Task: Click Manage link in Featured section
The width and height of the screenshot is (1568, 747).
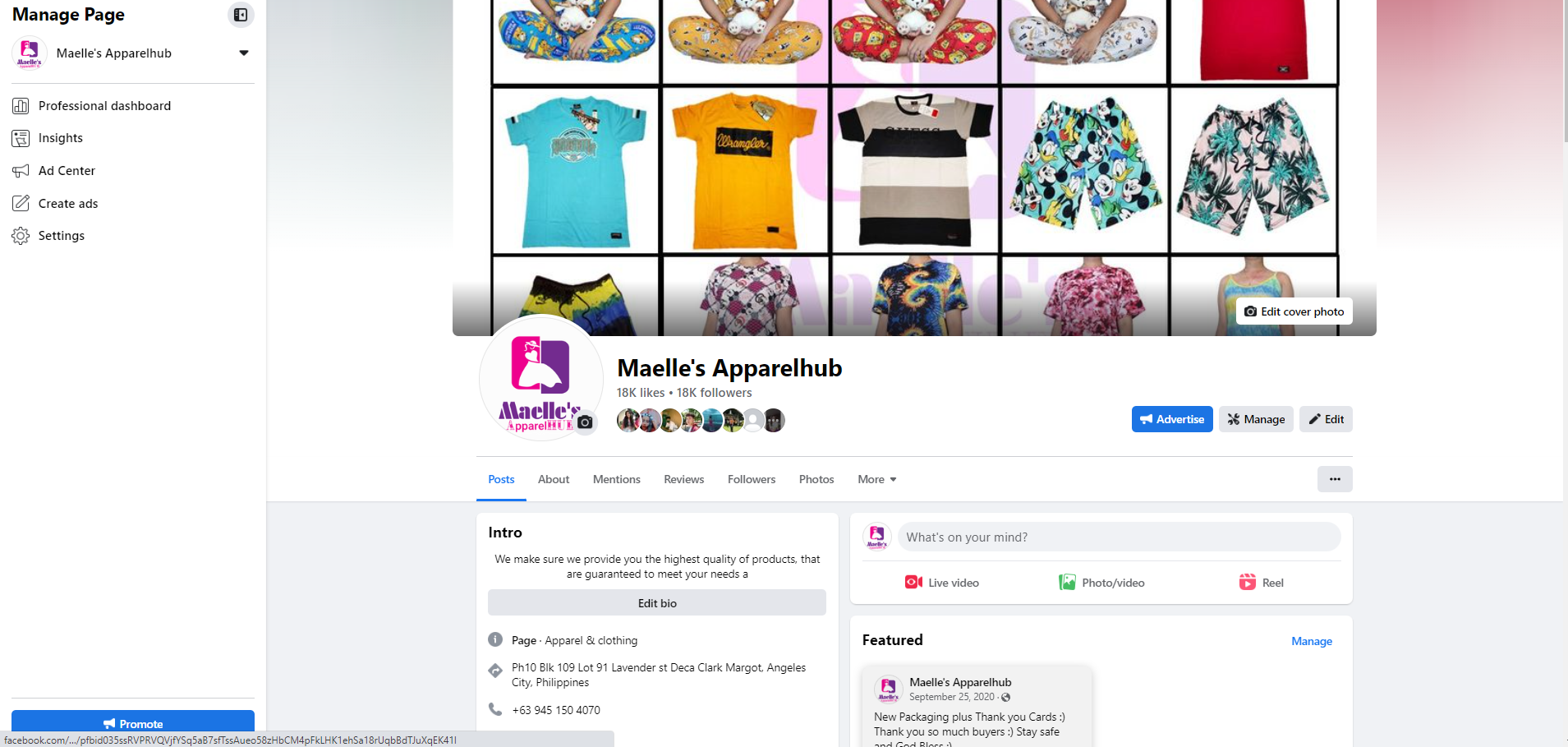Action: click(1312, 641)
